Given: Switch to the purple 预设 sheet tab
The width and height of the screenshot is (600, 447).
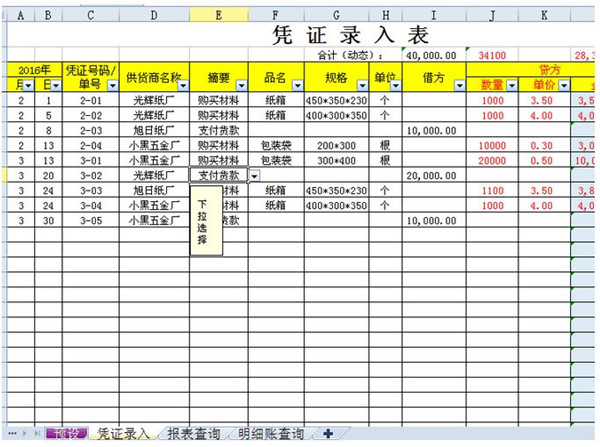Looking at the screenshot, I should (x=67, y=434).
